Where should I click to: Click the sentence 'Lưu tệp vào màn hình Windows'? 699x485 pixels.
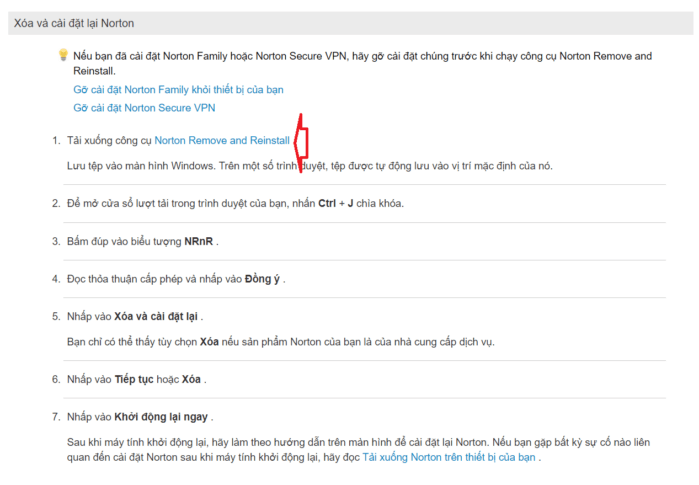140,166
